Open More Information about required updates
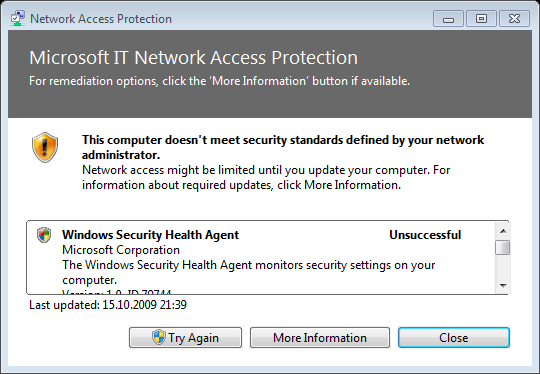 [320, 337]
